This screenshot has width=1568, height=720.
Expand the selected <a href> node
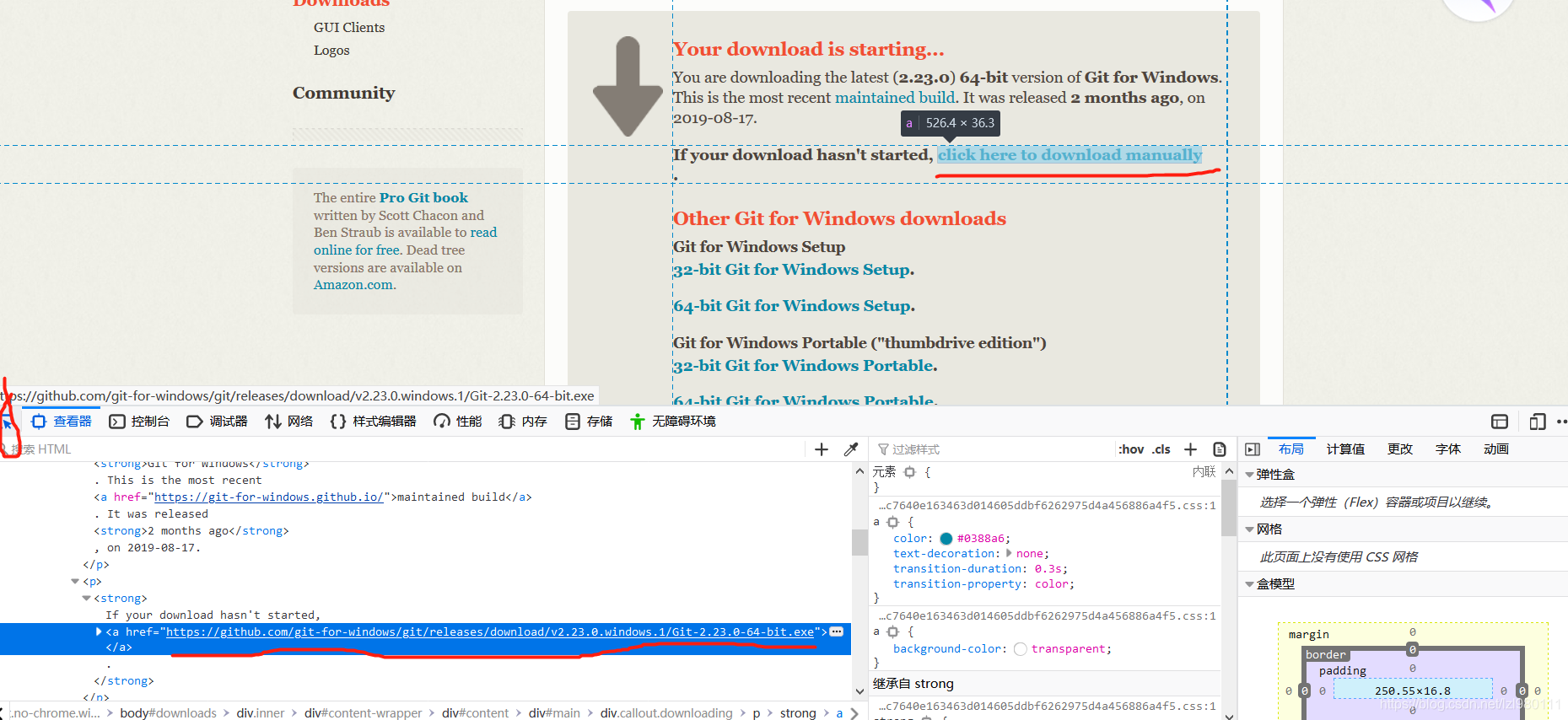[x=99, y=631]
